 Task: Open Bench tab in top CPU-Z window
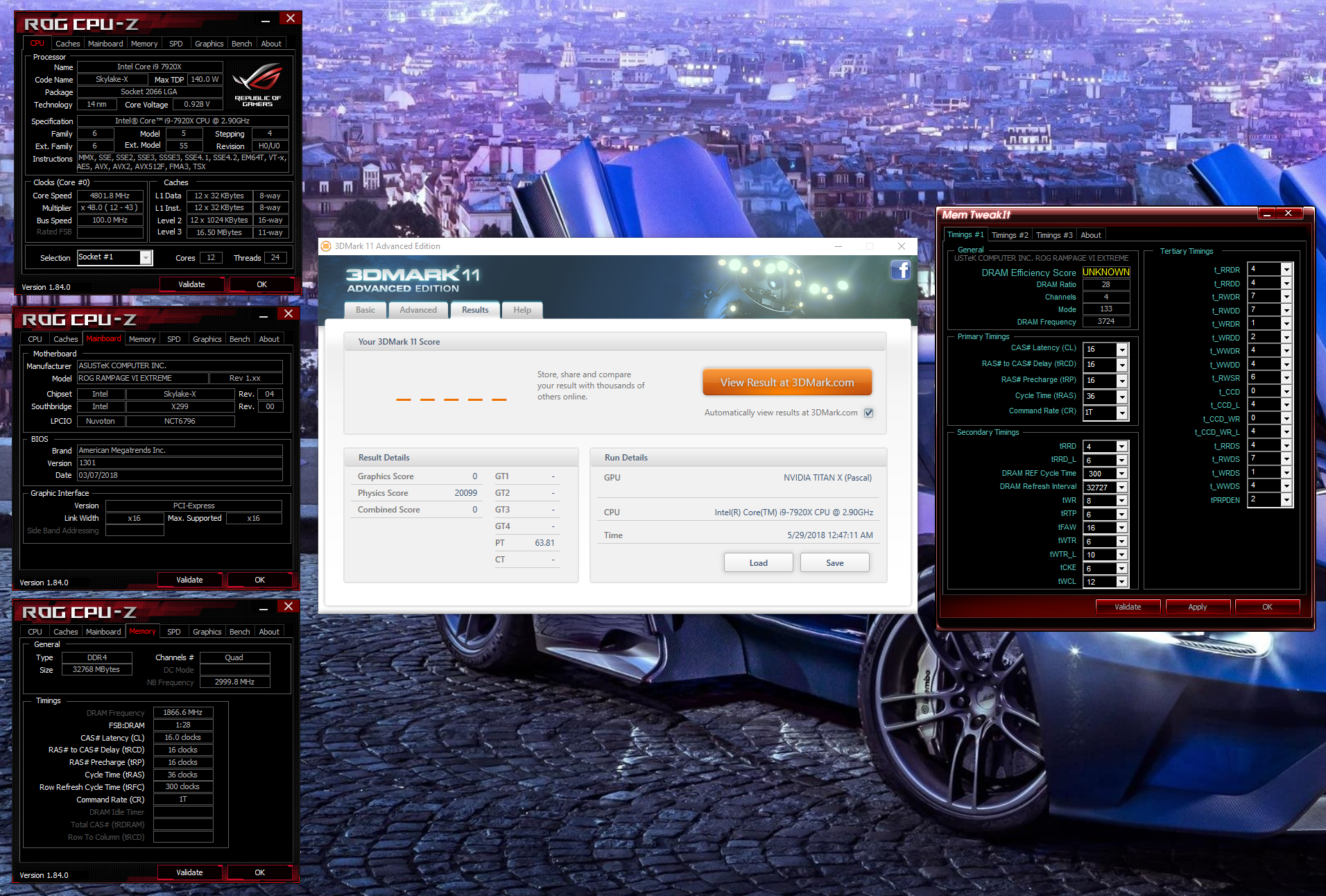pos(242,44)
